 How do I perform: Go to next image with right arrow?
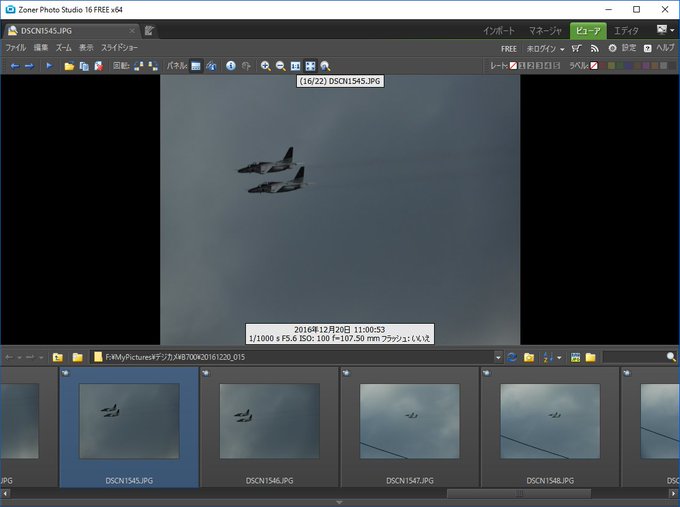point(29,66)
